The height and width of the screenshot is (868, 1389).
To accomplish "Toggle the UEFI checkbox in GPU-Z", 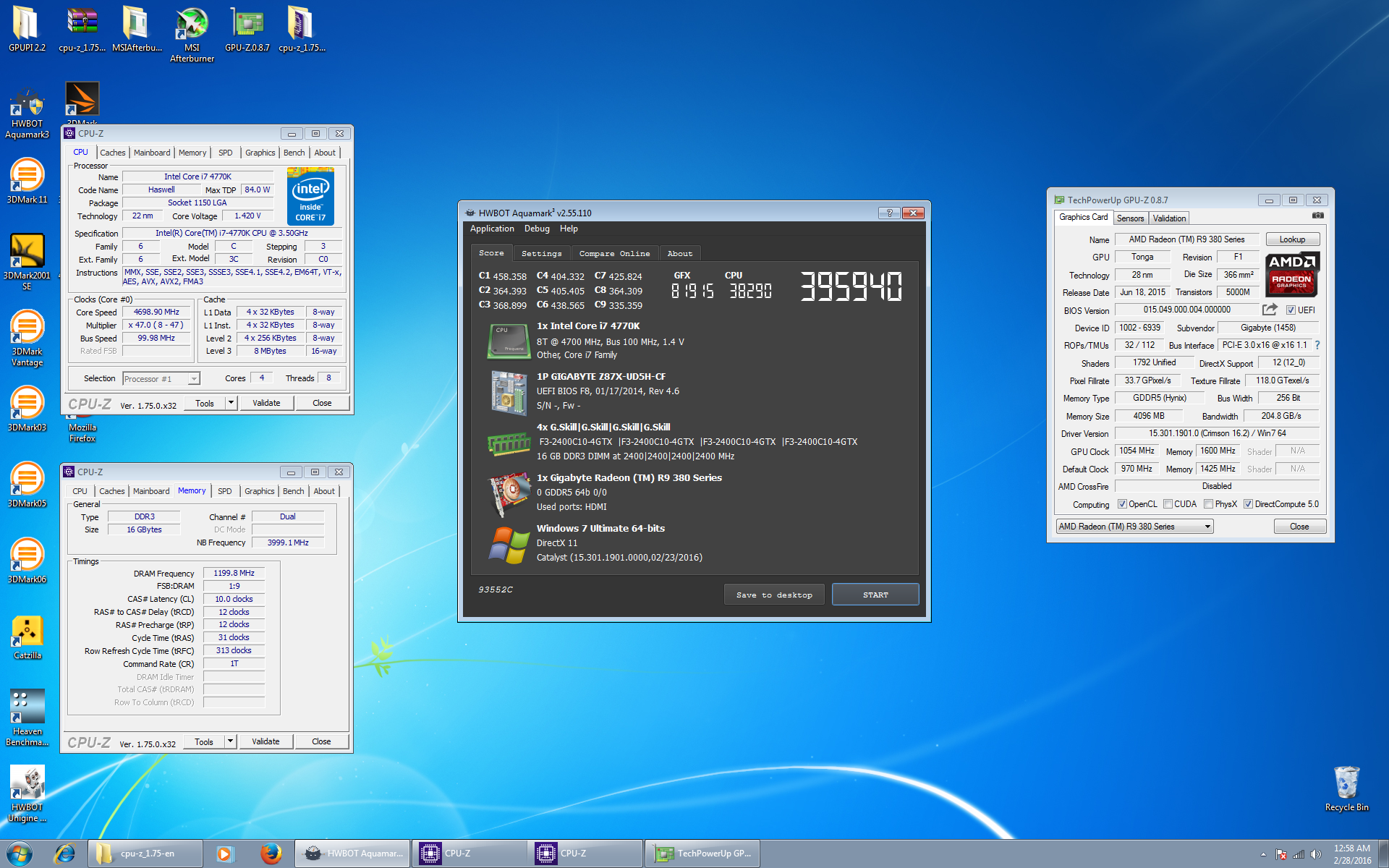I will [1291, 310].
